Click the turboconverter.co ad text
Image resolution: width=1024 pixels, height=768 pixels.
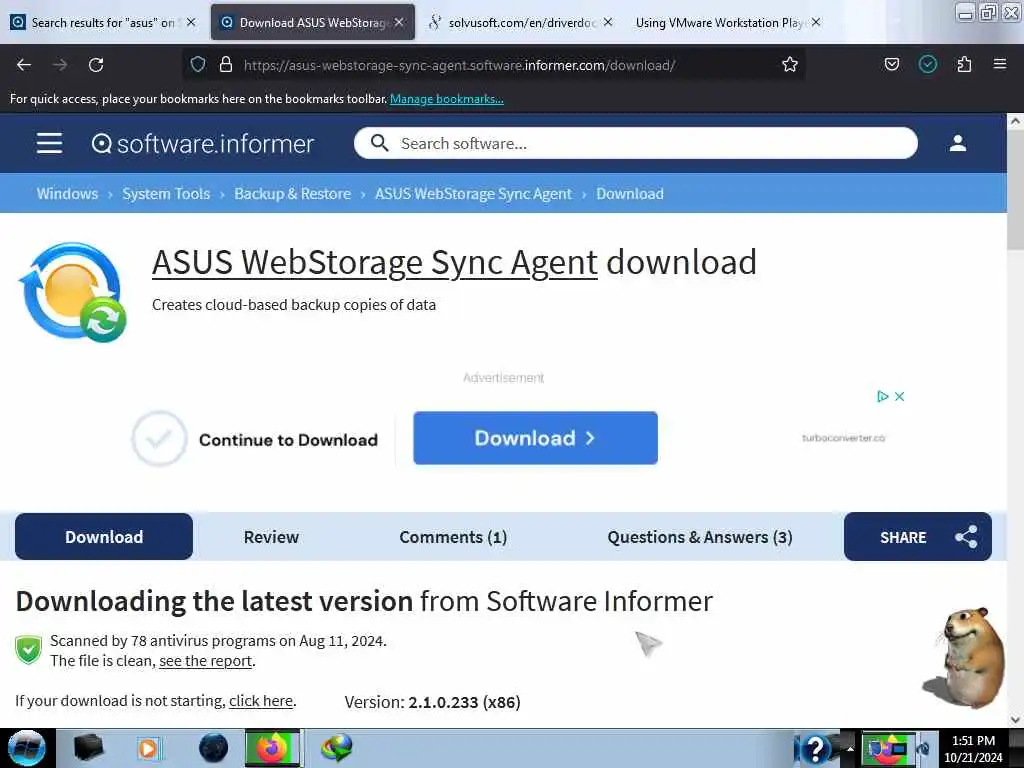[x=843, y=438]
